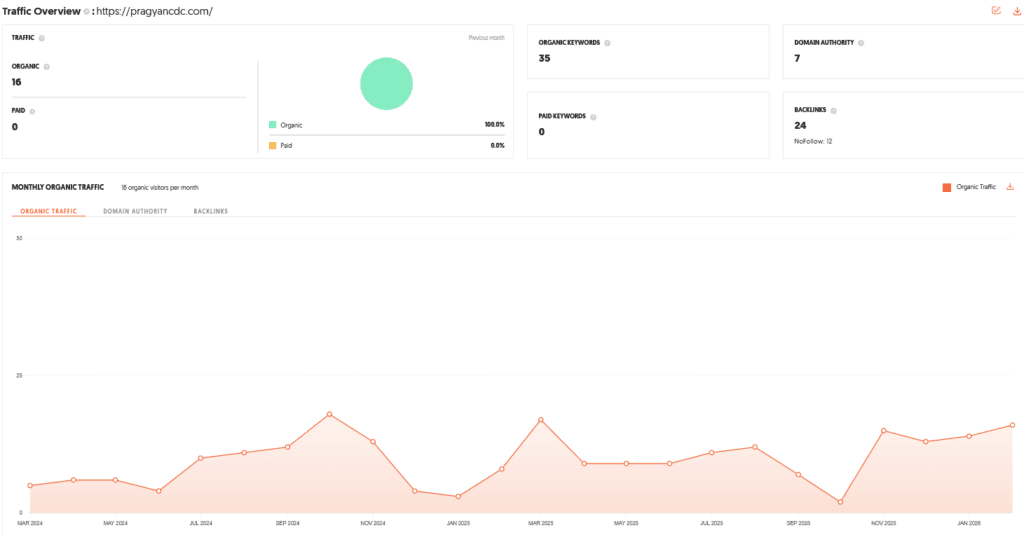
Task: Open info tooltip for Domain Authority card
Action: tap(860, 43)
